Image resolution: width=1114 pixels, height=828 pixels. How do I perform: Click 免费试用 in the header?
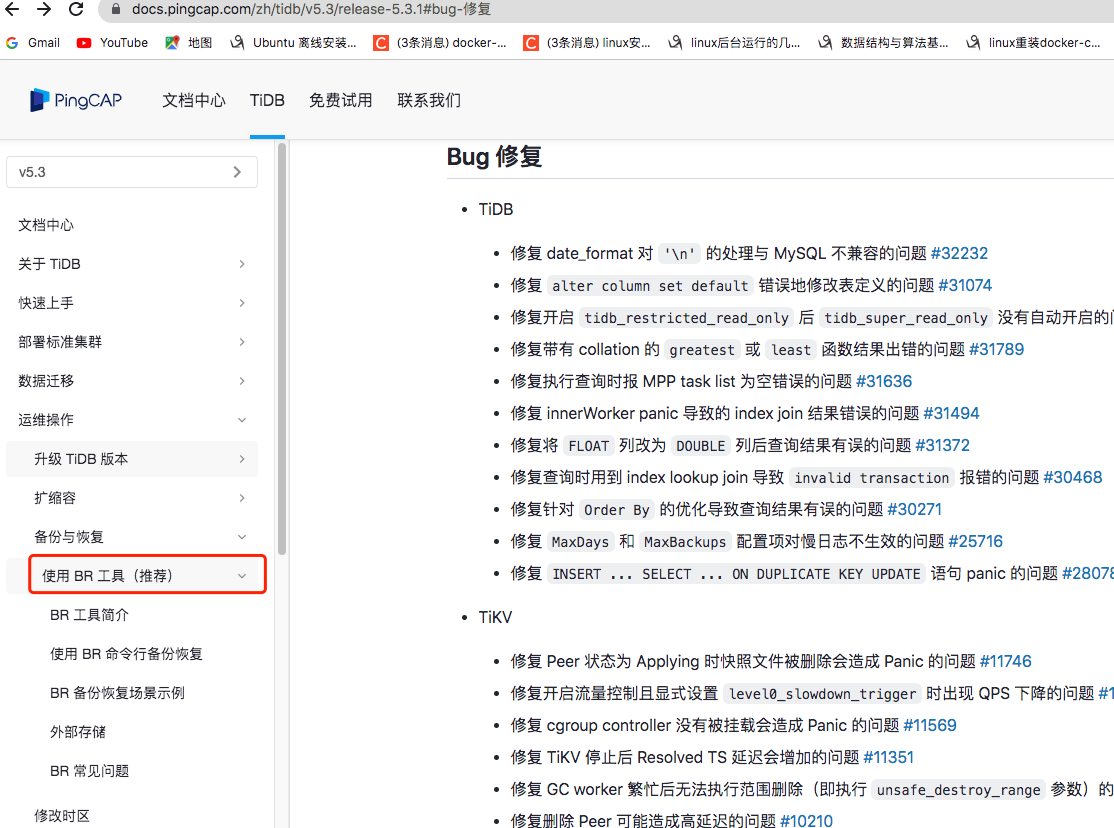[x=340, y=100]
